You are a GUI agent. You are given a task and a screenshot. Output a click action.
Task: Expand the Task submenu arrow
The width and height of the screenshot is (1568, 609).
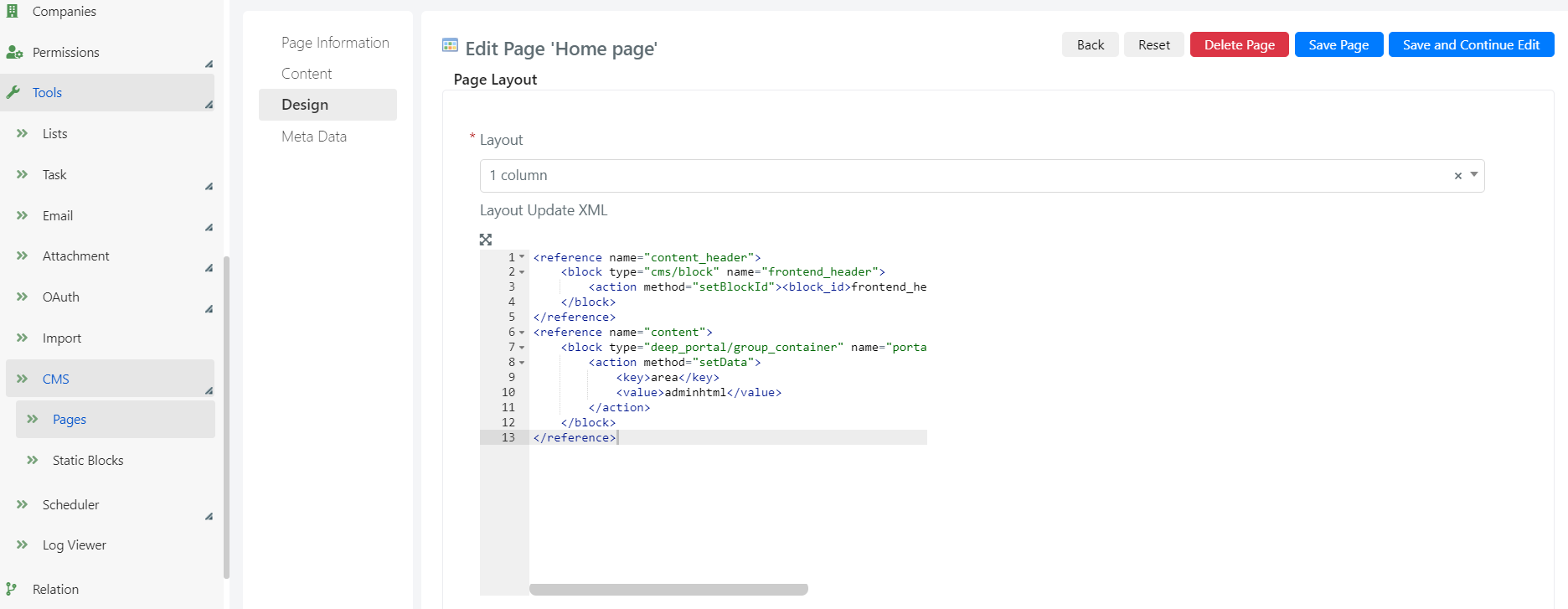(209, 186)
